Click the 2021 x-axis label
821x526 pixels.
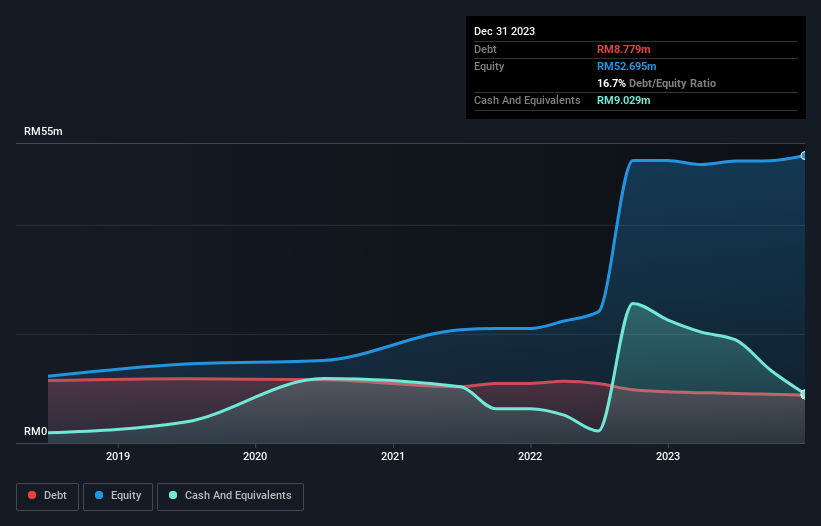point(393,456)
